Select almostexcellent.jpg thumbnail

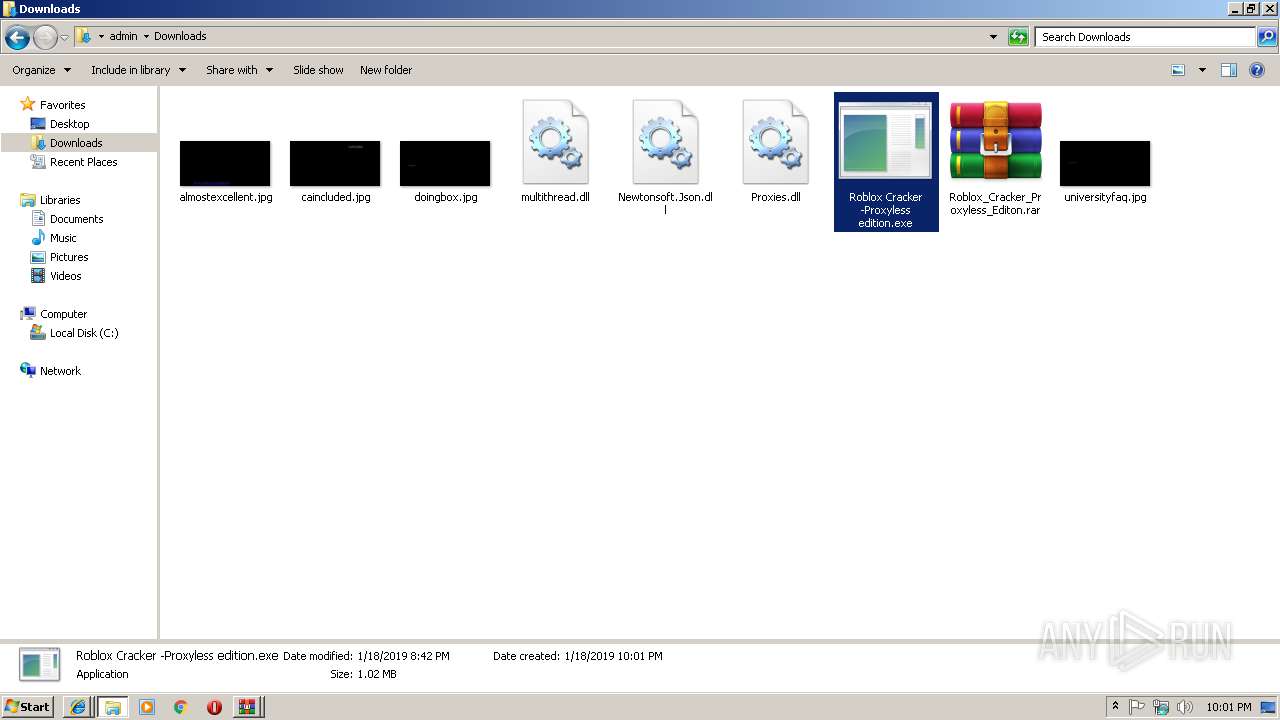(225, 163)
